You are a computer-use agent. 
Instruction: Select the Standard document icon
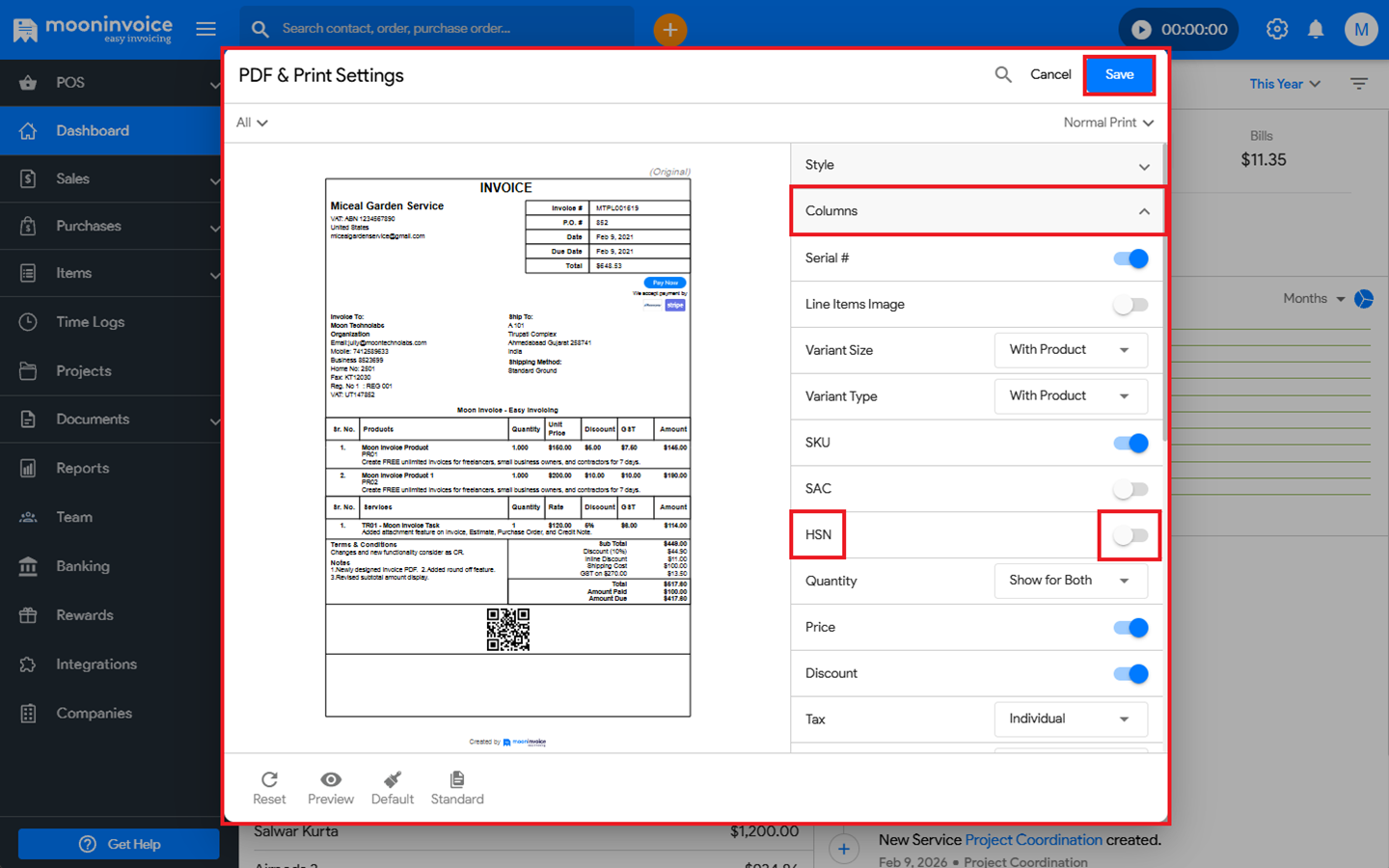click(x=457, y=779)
